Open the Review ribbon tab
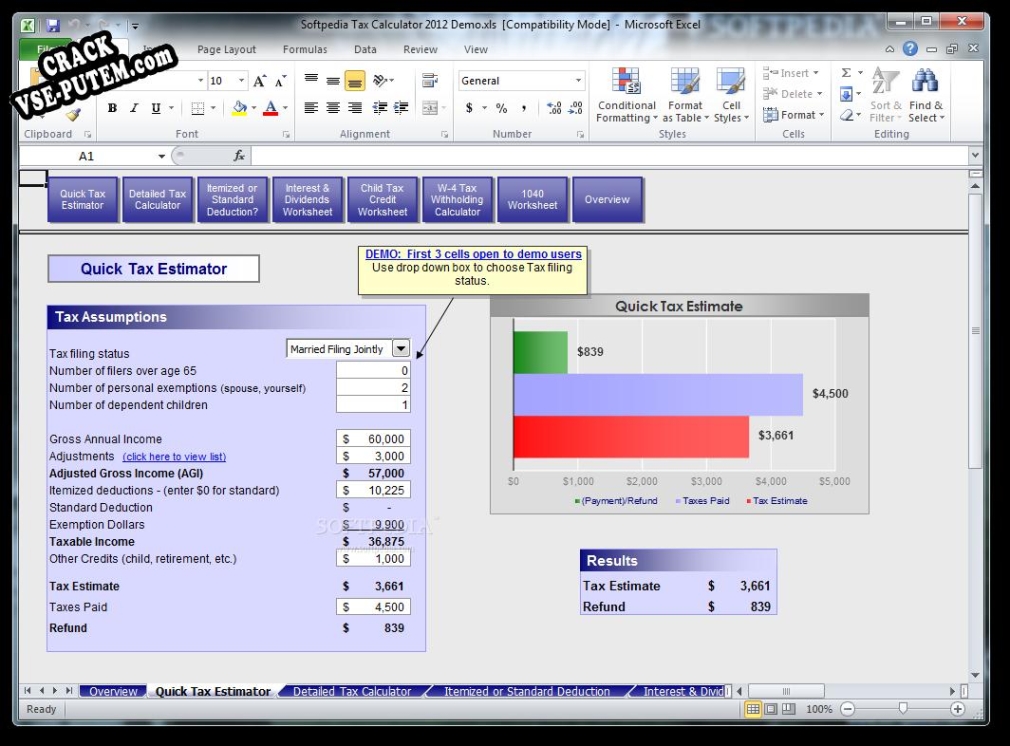 (x=420, y=49)
